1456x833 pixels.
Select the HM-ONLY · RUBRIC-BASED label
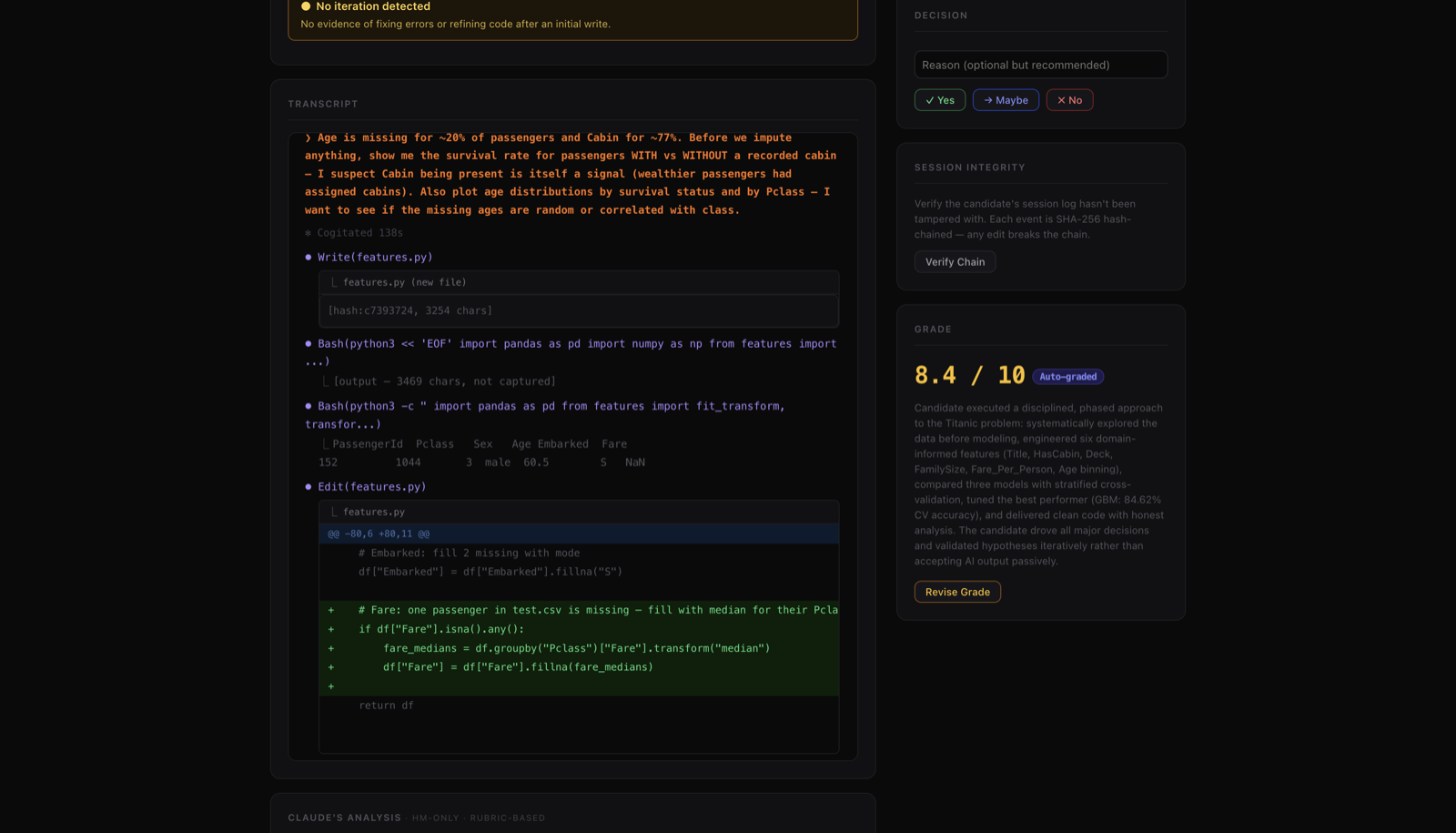[x=479, y=818]
